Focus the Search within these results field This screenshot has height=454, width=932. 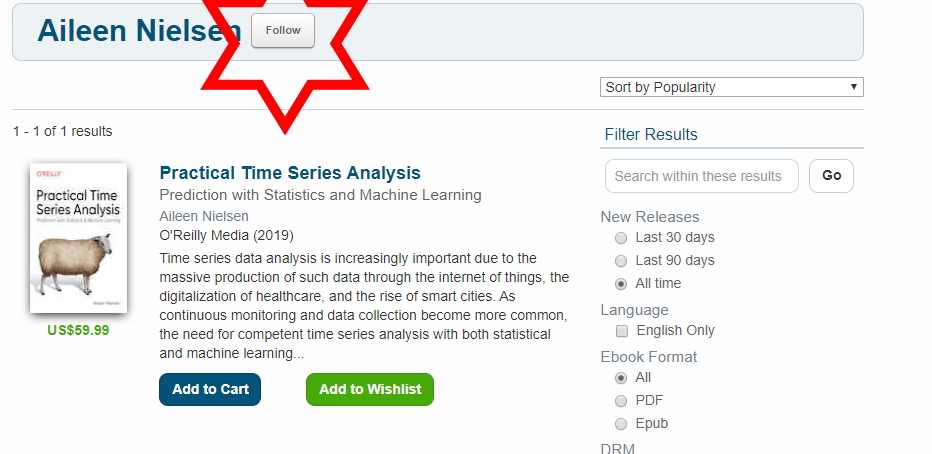pos(701,176)
